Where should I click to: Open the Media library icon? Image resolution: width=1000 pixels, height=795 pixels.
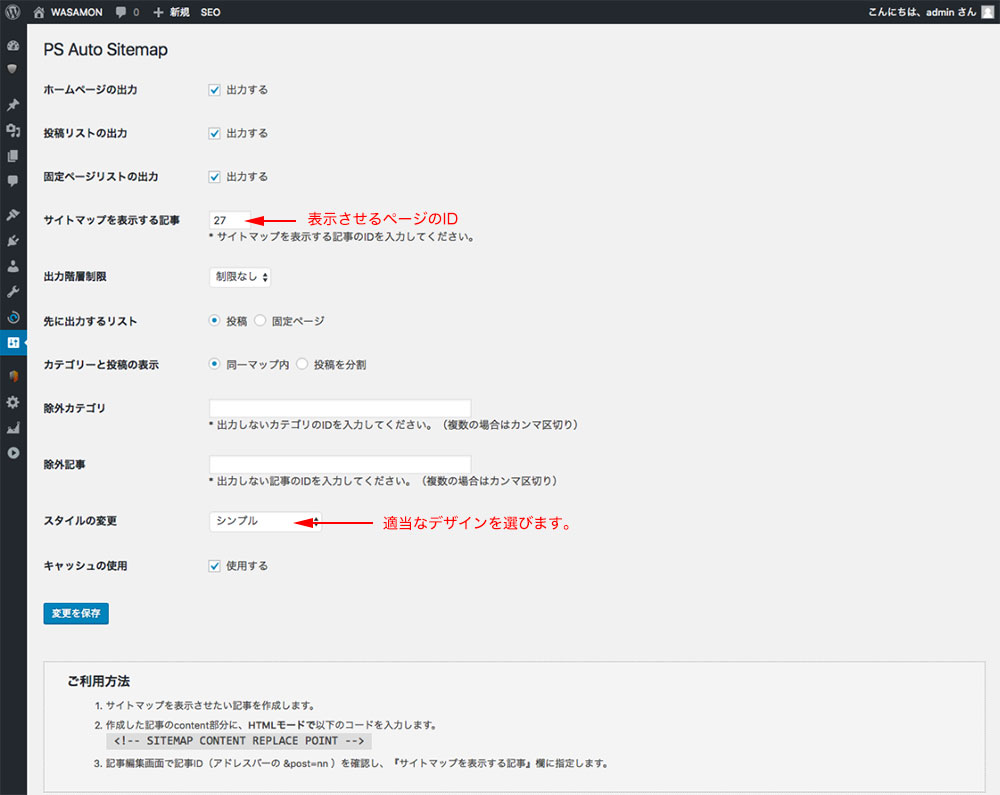13,130
